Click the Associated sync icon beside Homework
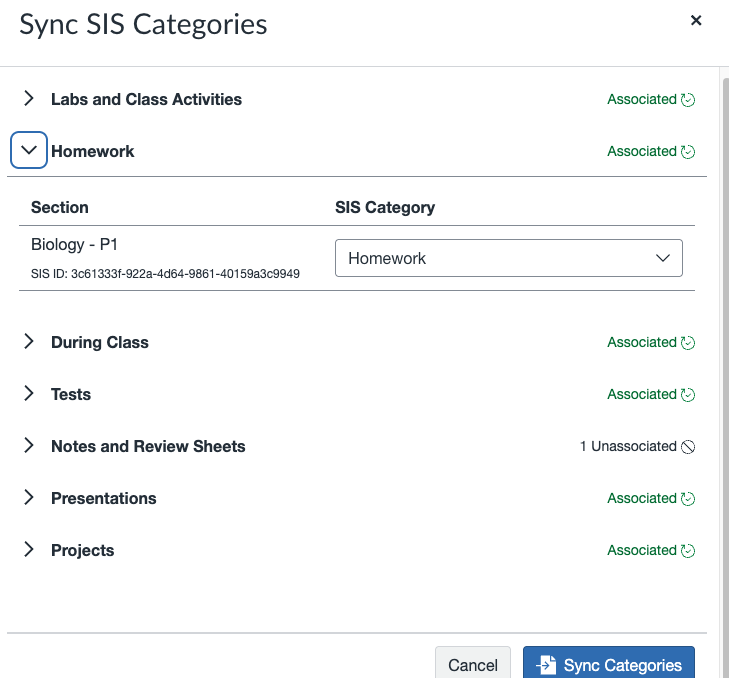Screen dimensions: 729x678 coord(688,152)
